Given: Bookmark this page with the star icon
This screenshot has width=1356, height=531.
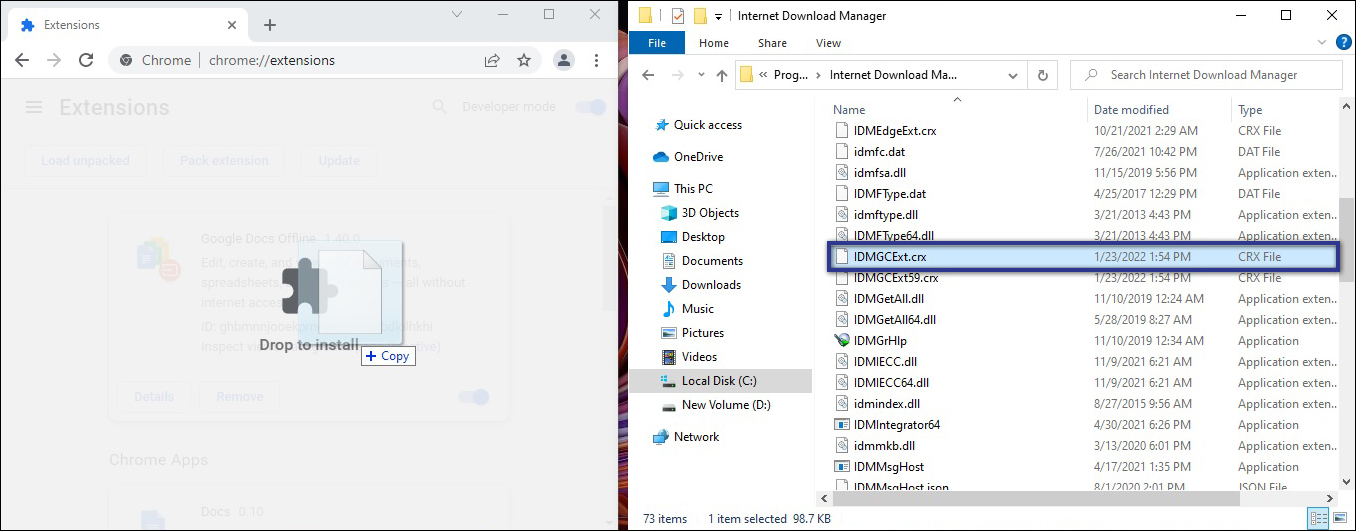Looking at the screenshot, I should (x=523, y=60).
